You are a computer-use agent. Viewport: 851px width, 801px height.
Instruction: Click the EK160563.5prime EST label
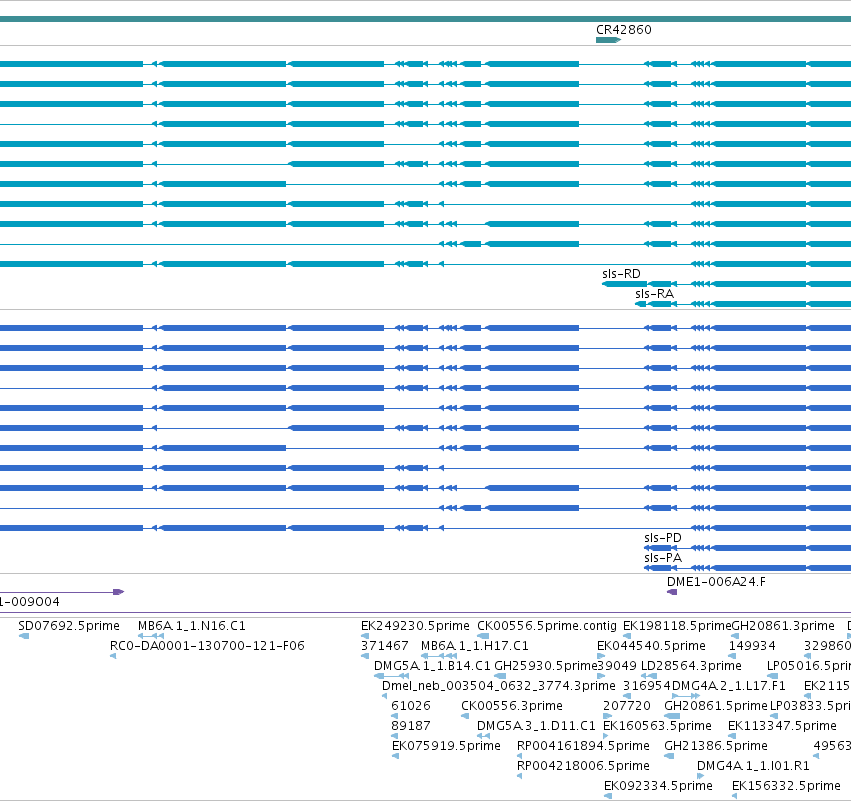pyautogui.click(x=657, y=727)
